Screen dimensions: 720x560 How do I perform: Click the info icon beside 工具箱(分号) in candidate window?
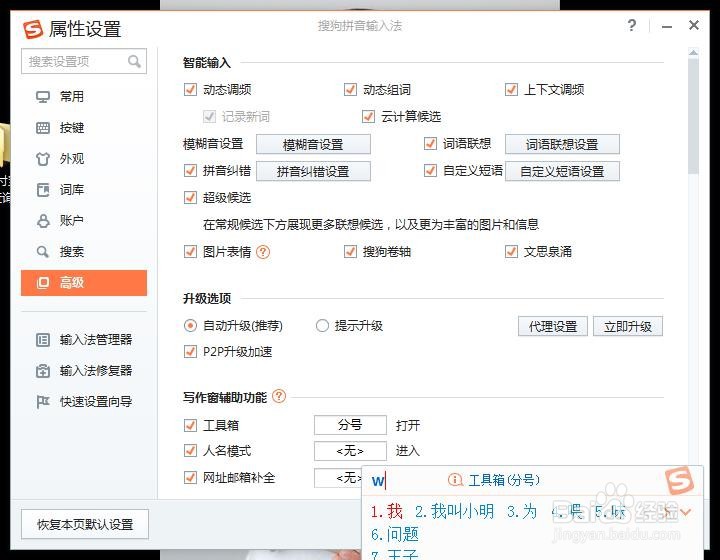(455, 480)
